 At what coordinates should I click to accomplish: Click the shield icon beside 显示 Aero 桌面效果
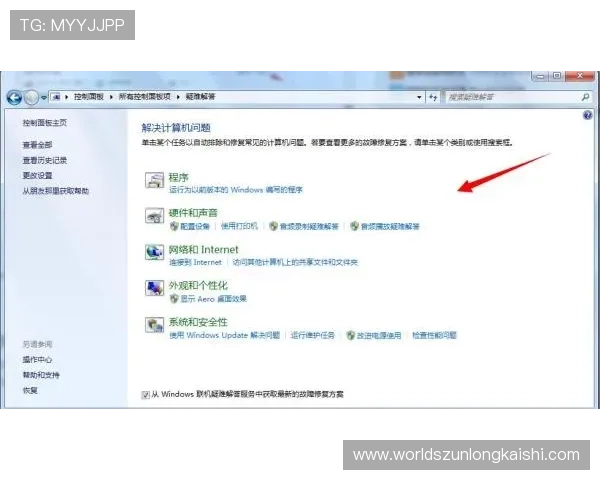[x=174, y=299]
